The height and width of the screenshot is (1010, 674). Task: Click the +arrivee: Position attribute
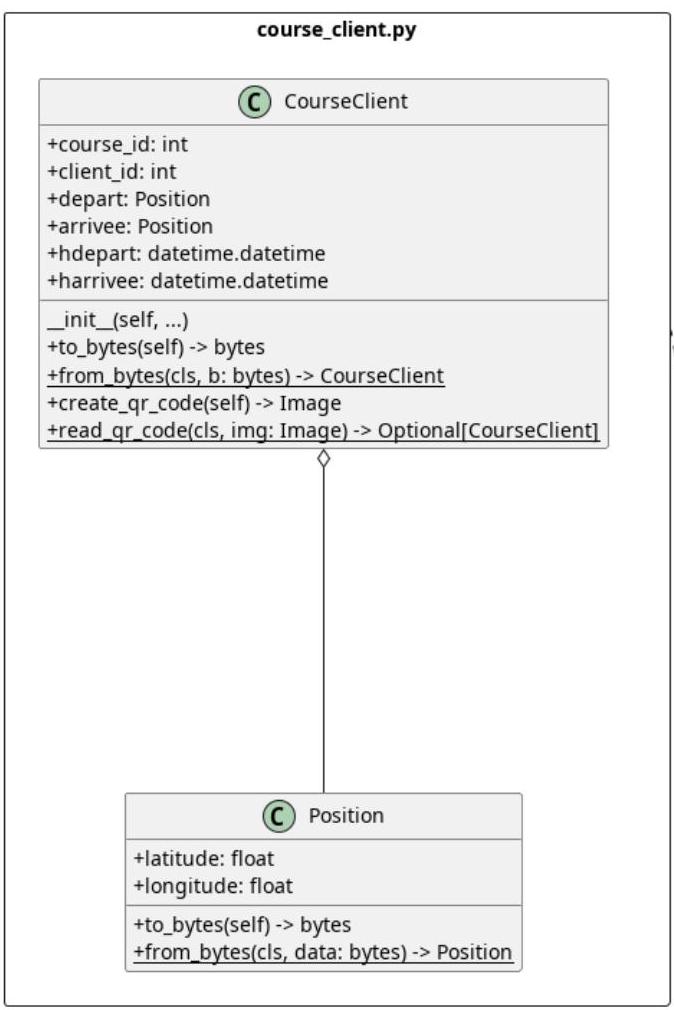point(130,226)
